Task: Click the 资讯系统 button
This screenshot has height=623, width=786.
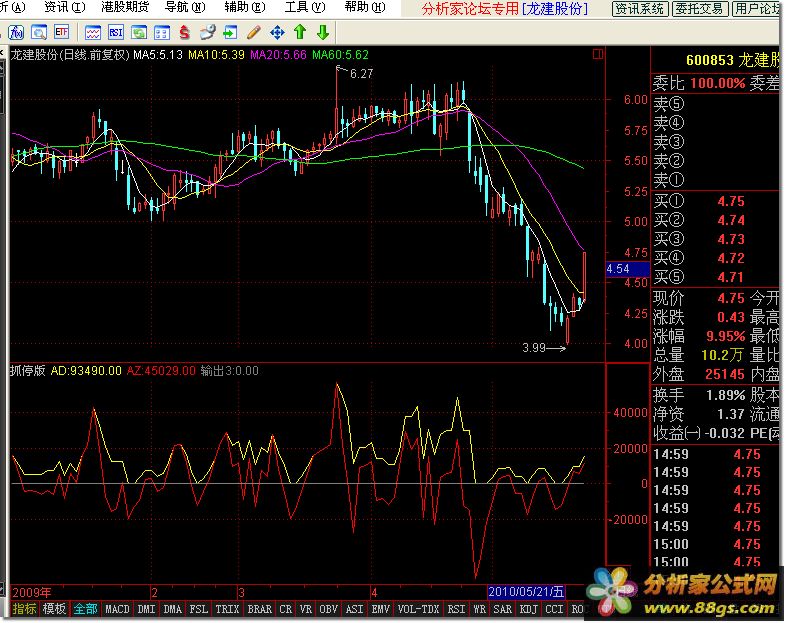Action: pos(640,9)
